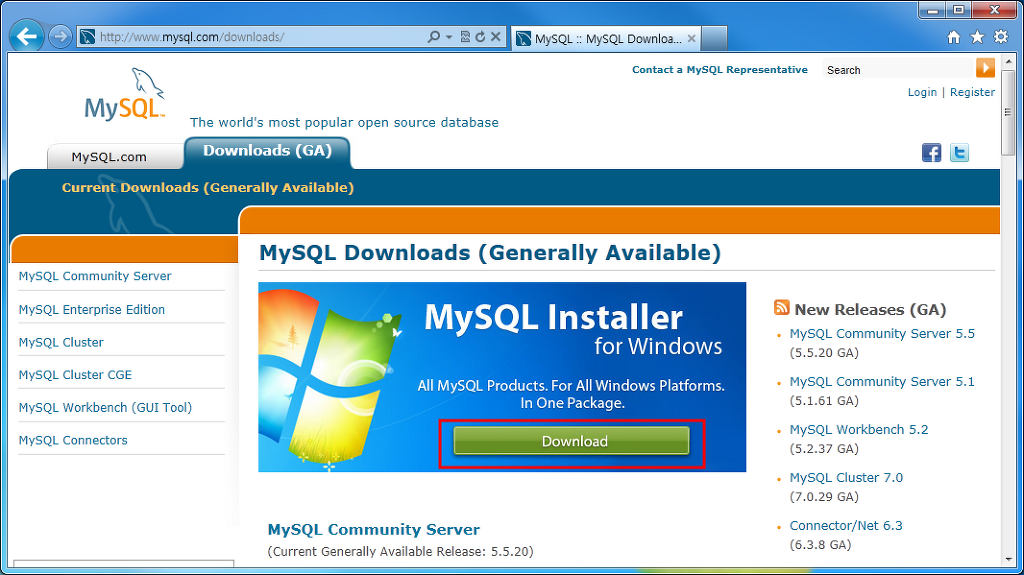Close the MySQL Downloads browser tab
1024x575 pixels.
tap(691, 39)
